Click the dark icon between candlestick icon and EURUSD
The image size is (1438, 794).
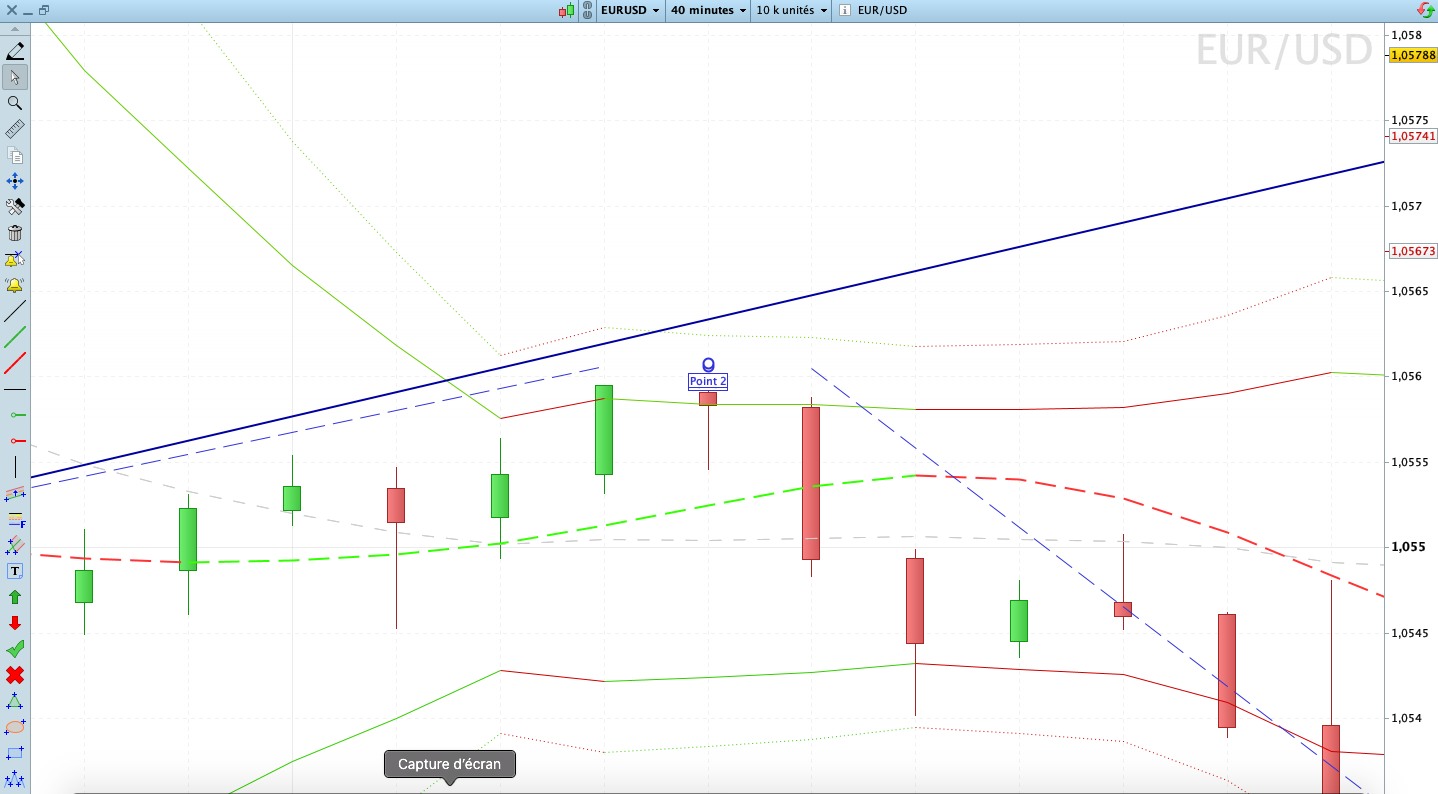(x=588, y=10)
